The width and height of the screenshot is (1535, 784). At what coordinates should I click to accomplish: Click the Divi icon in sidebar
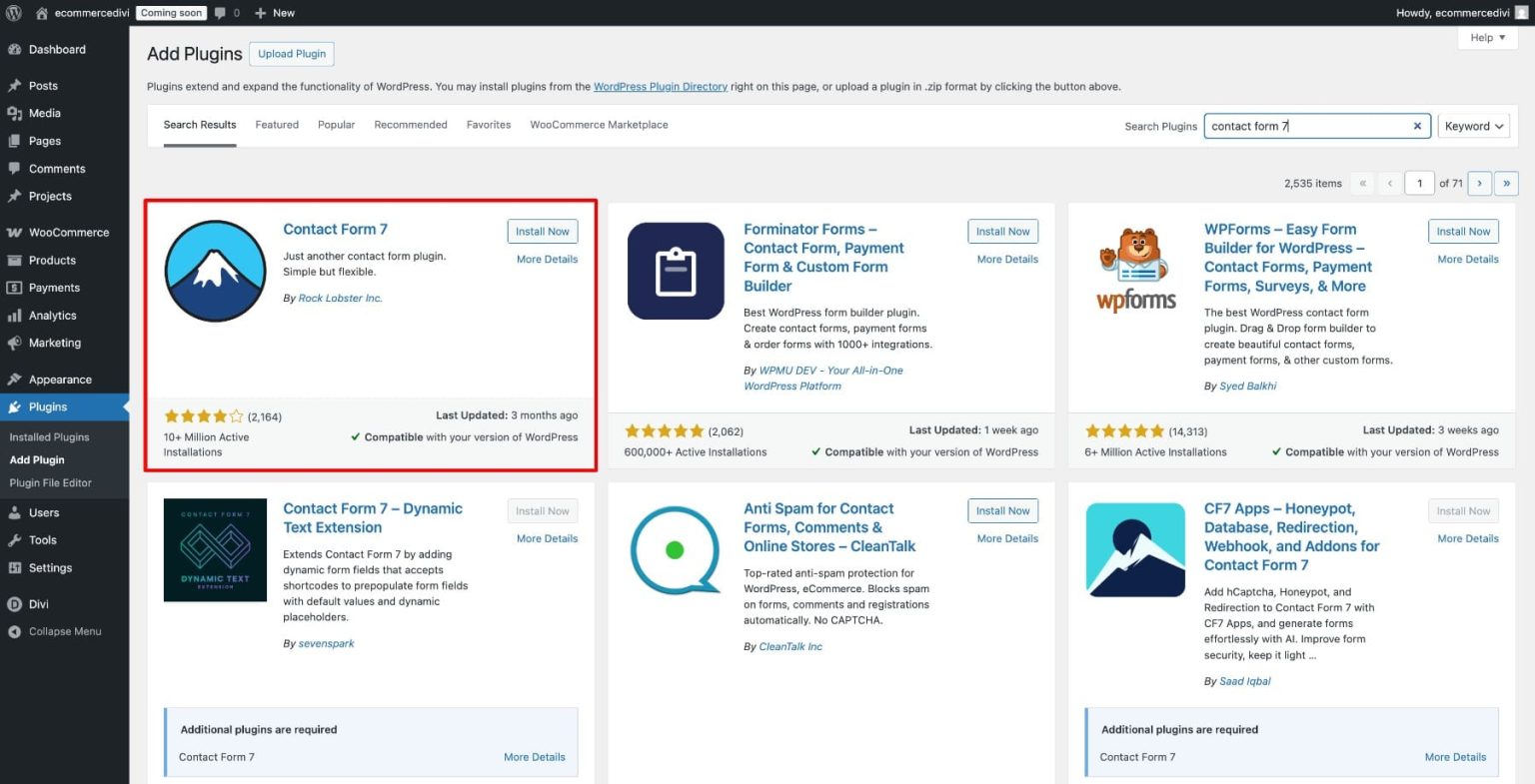click(x=14, y=604)
